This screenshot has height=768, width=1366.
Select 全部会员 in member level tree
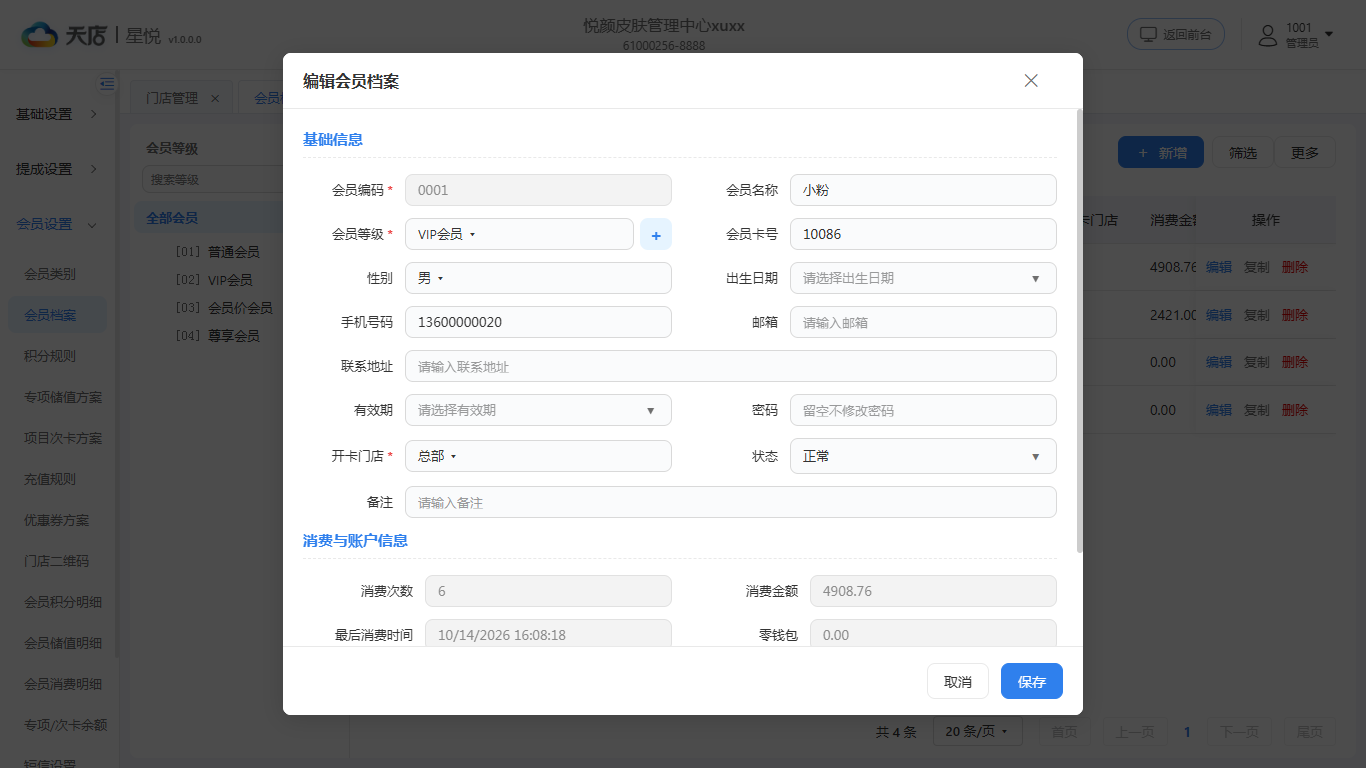172,218
